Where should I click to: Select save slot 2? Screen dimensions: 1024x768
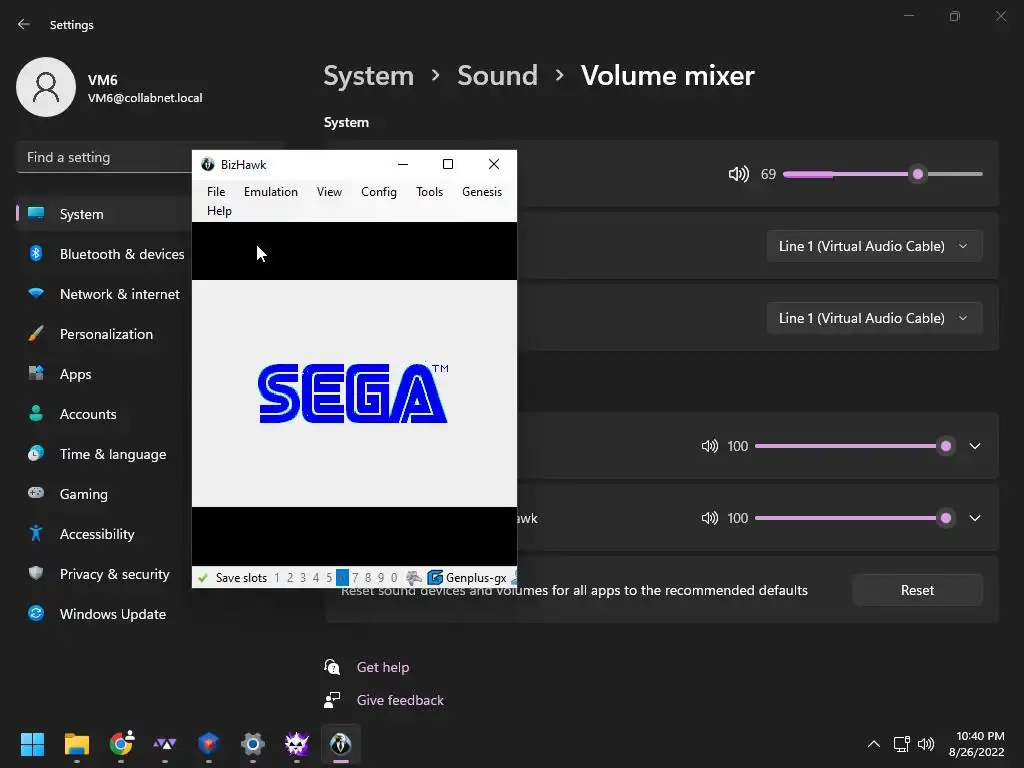(290, 578)
